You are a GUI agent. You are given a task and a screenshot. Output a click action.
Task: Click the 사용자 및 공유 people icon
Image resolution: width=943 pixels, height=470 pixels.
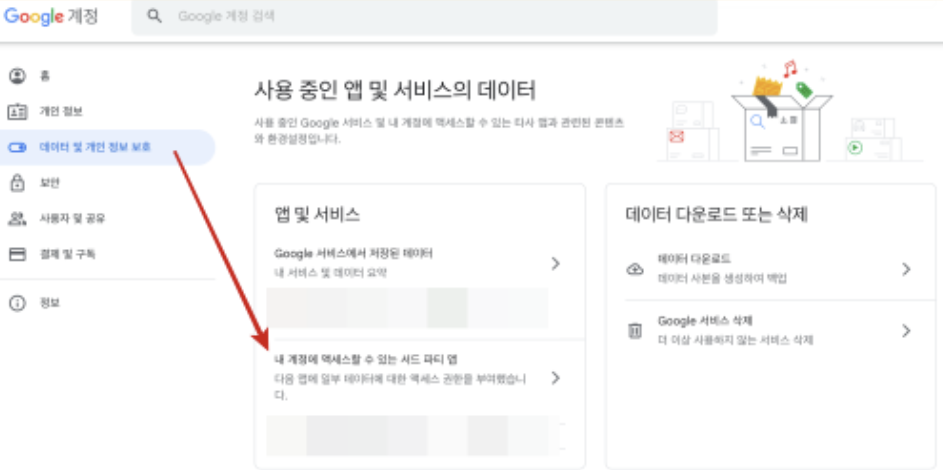(17, 218)
